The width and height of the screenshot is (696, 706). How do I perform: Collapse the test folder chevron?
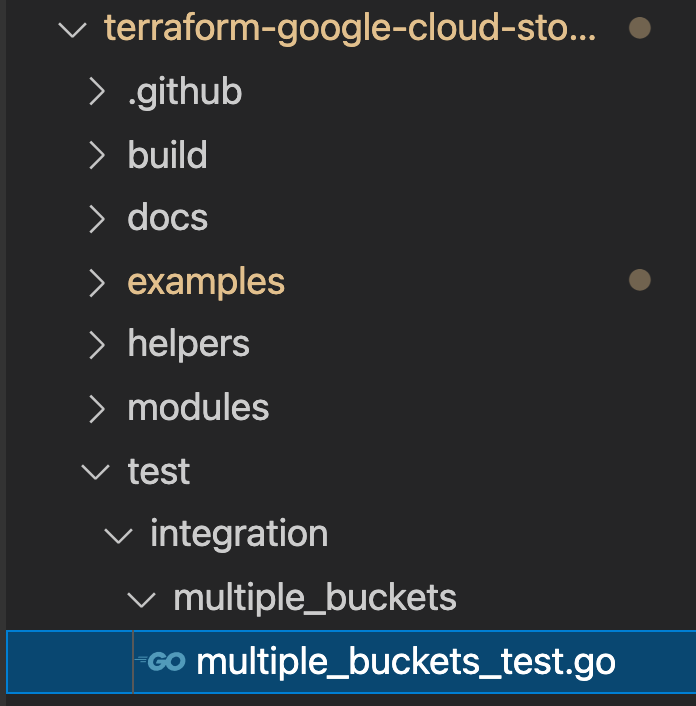click(x=96, y=471)
